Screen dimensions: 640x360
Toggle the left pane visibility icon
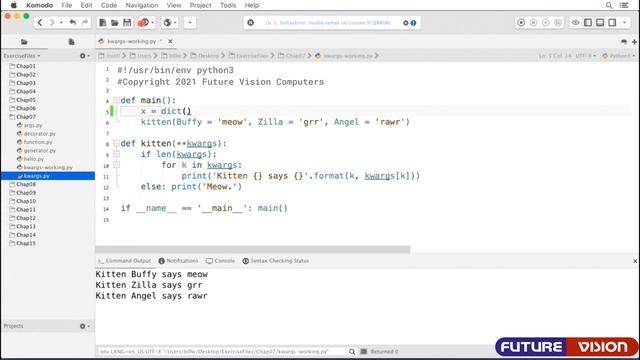pos(588,22)
